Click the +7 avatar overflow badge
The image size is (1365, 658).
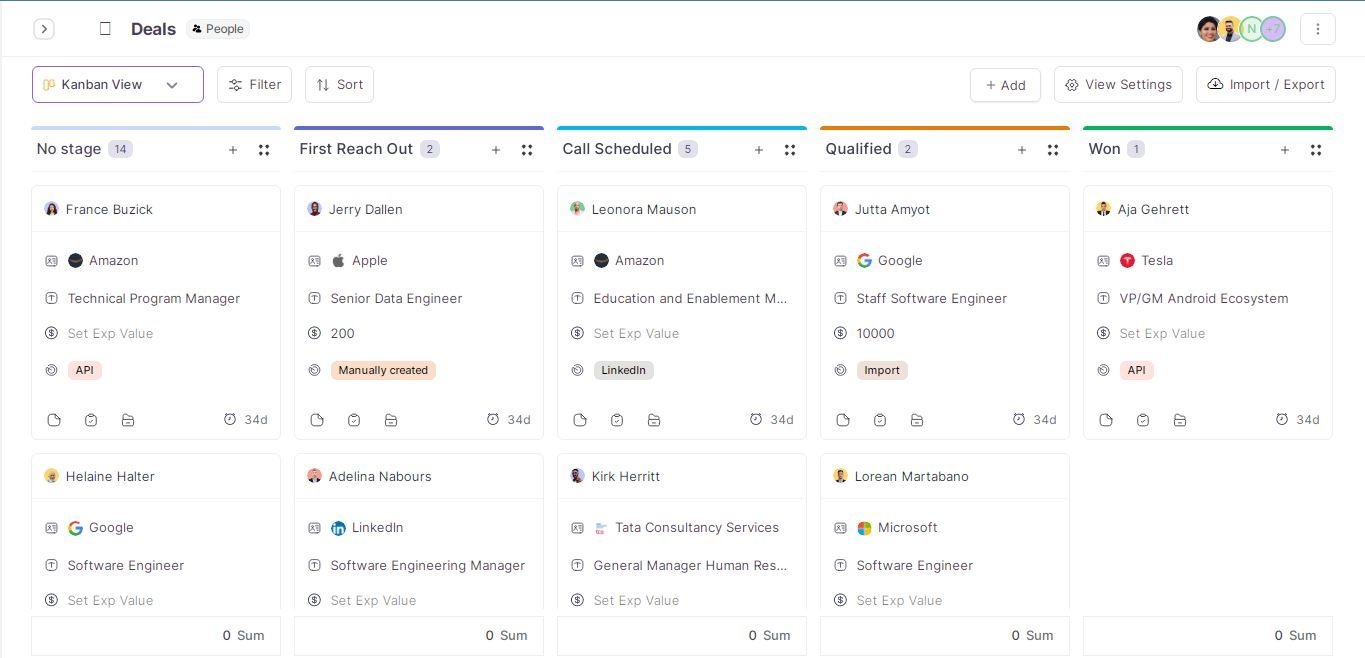1272,29
